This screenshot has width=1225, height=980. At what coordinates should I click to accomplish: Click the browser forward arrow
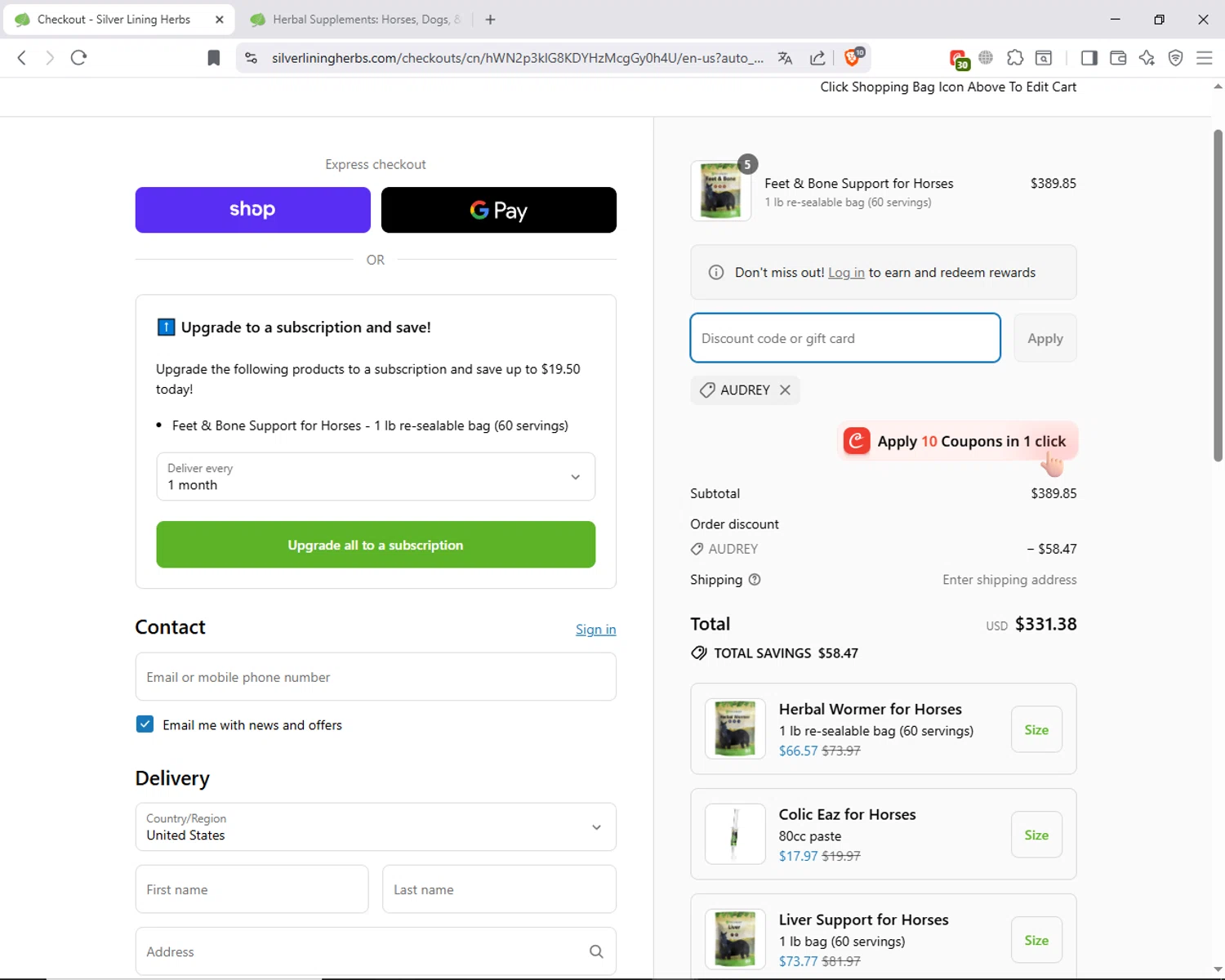[50, 57]
